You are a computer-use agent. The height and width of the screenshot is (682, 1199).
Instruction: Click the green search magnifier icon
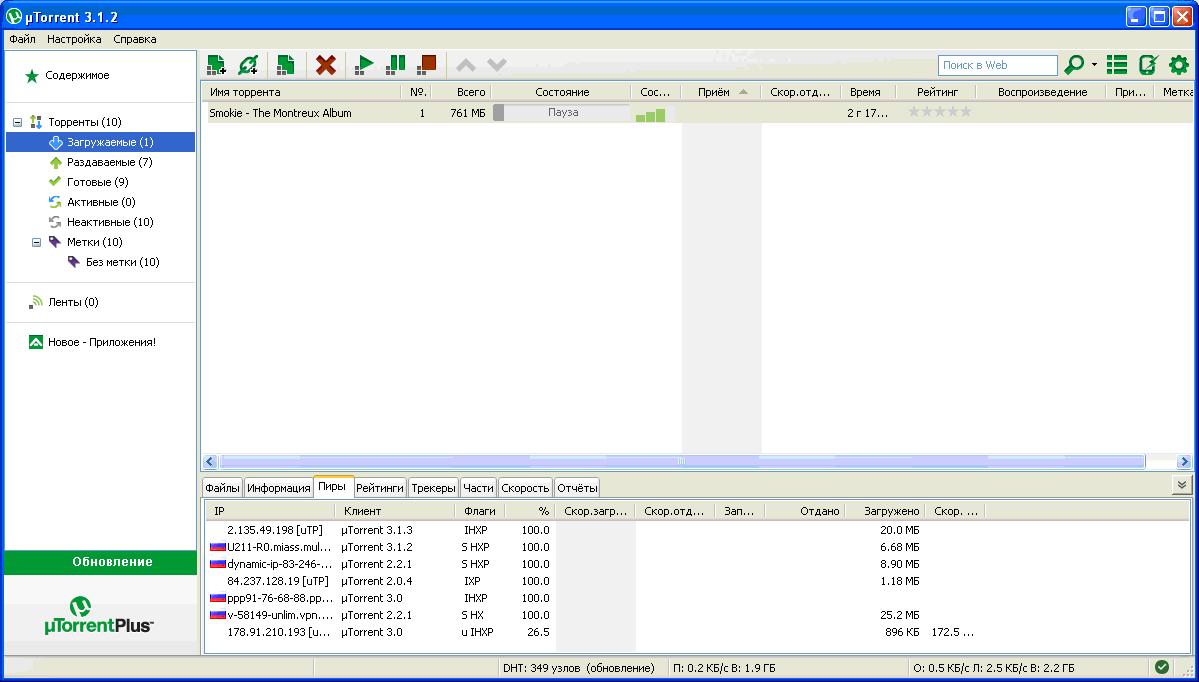(x=1074, y=65)
